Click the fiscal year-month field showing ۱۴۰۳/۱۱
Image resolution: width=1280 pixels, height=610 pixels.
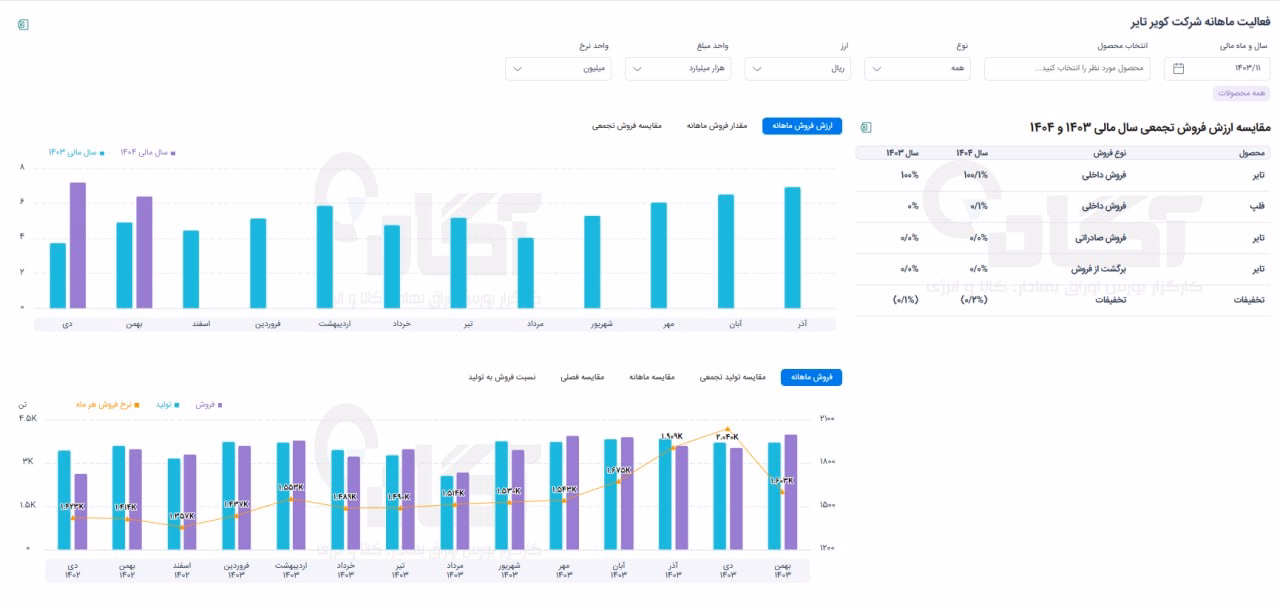[x=1217, y=68]
